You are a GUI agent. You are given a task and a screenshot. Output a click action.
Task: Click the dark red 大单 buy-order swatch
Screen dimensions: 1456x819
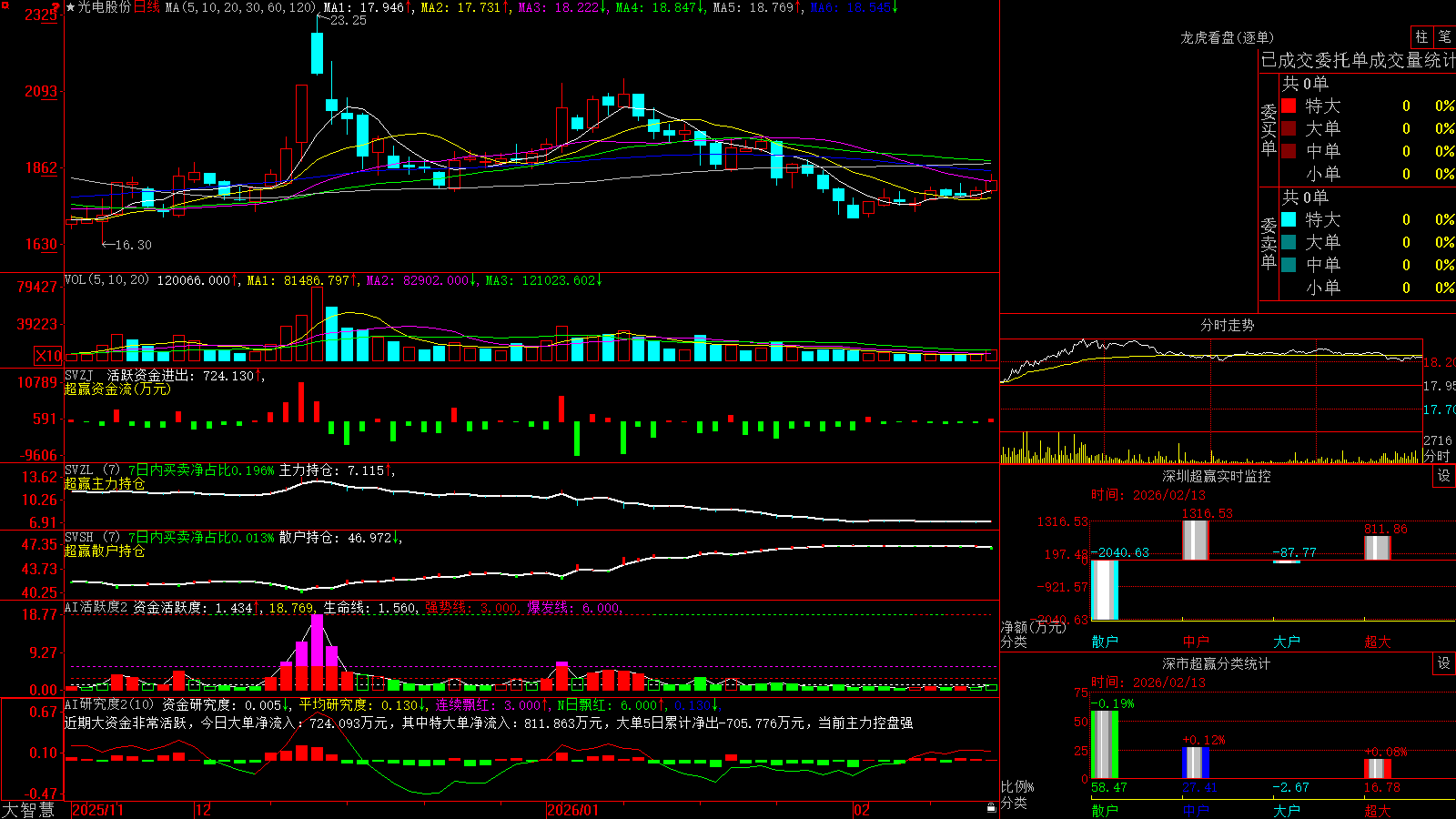coord(1289,128)
